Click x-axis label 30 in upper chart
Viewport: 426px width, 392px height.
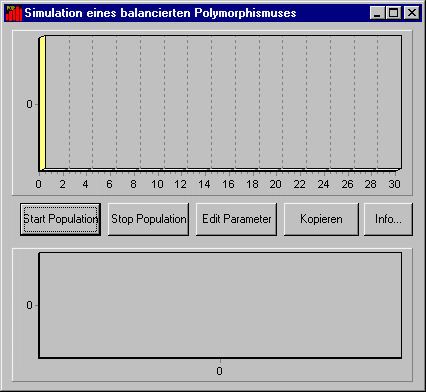coord(394,184)
